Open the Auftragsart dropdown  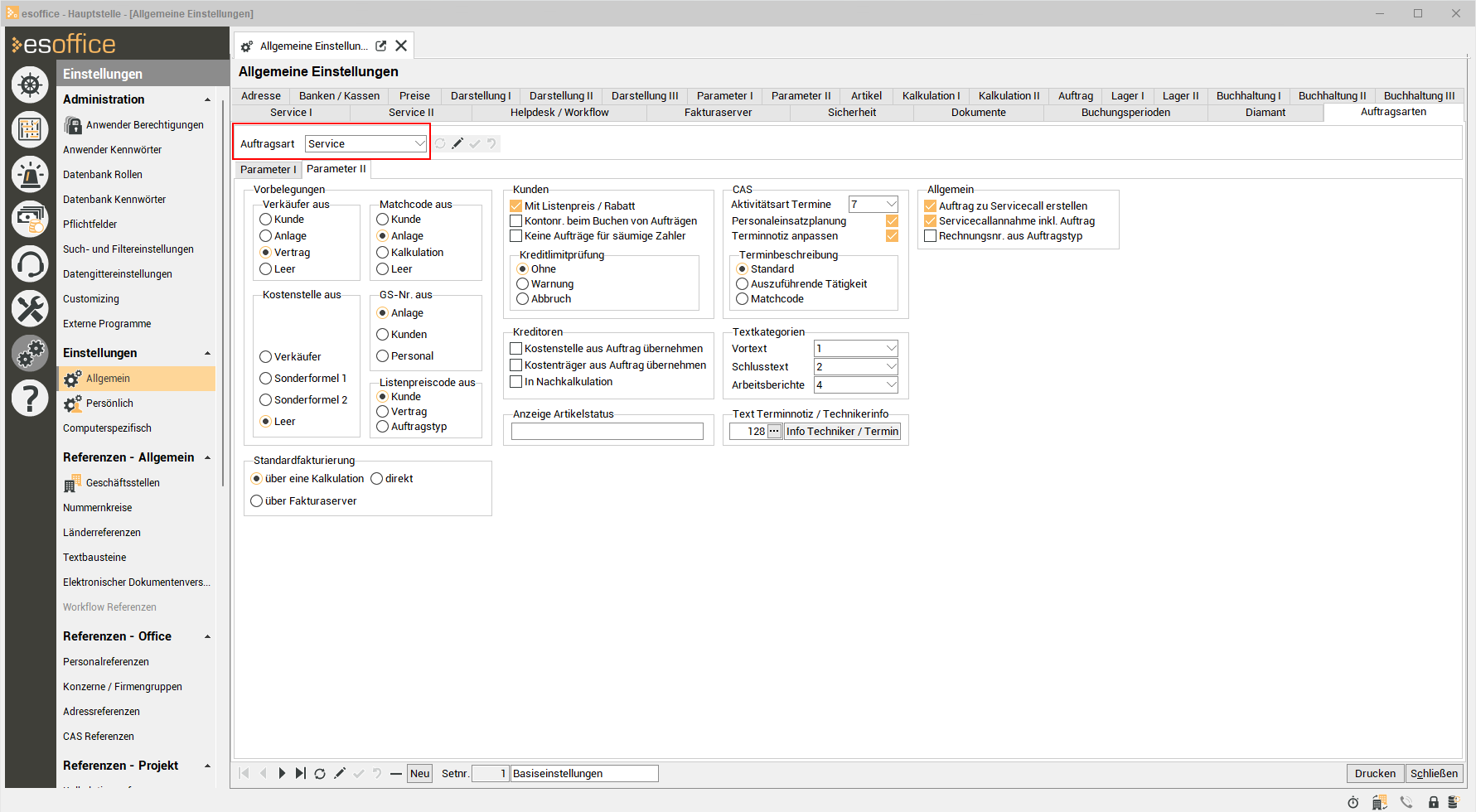[x=419, y=143]
